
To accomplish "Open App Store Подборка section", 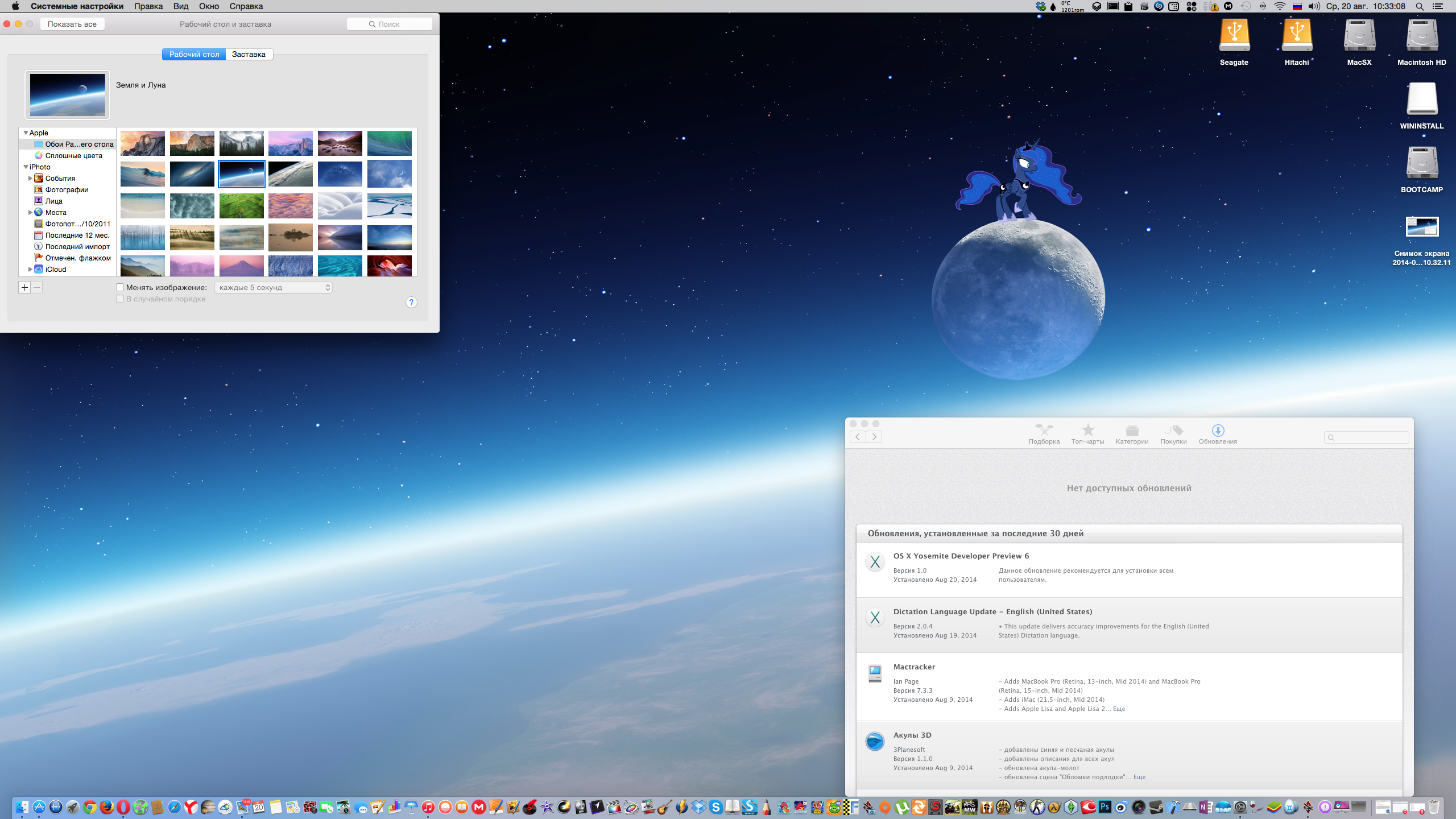I will tap(1044, 433).
